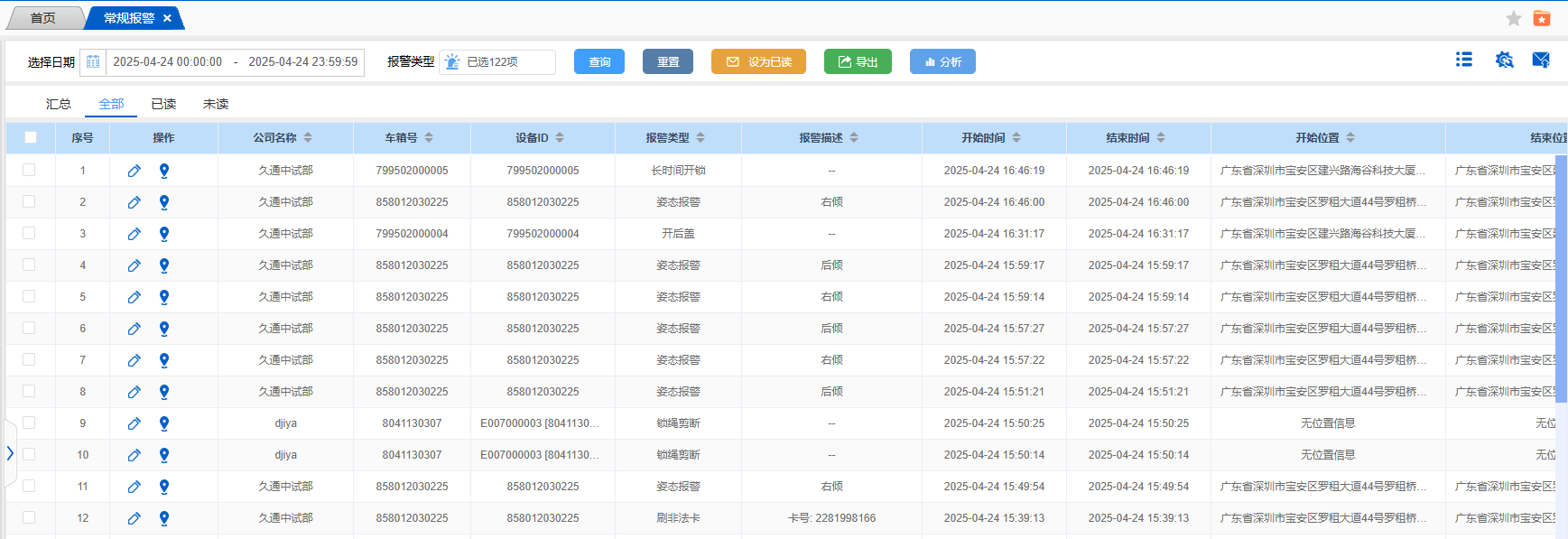Toggle the select-all checkbox in table header

31,137
